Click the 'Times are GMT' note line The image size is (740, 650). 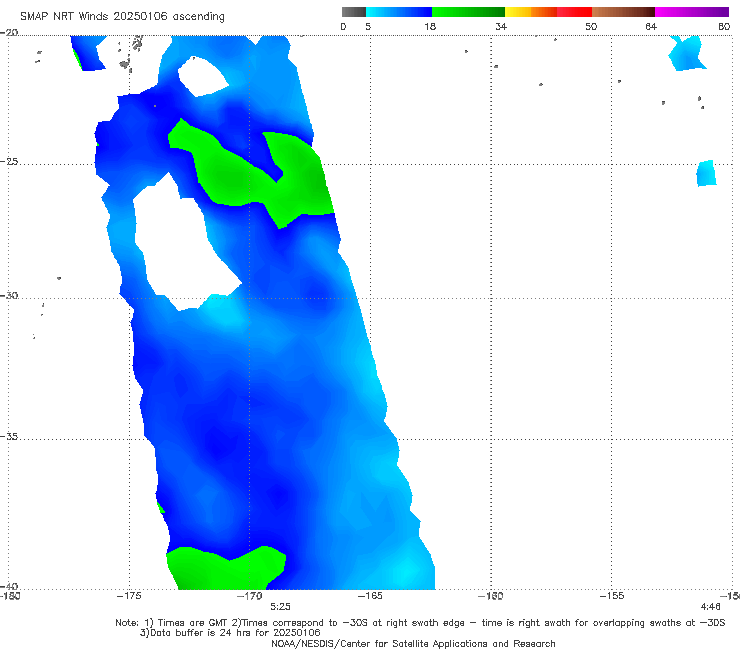point(420,623)
